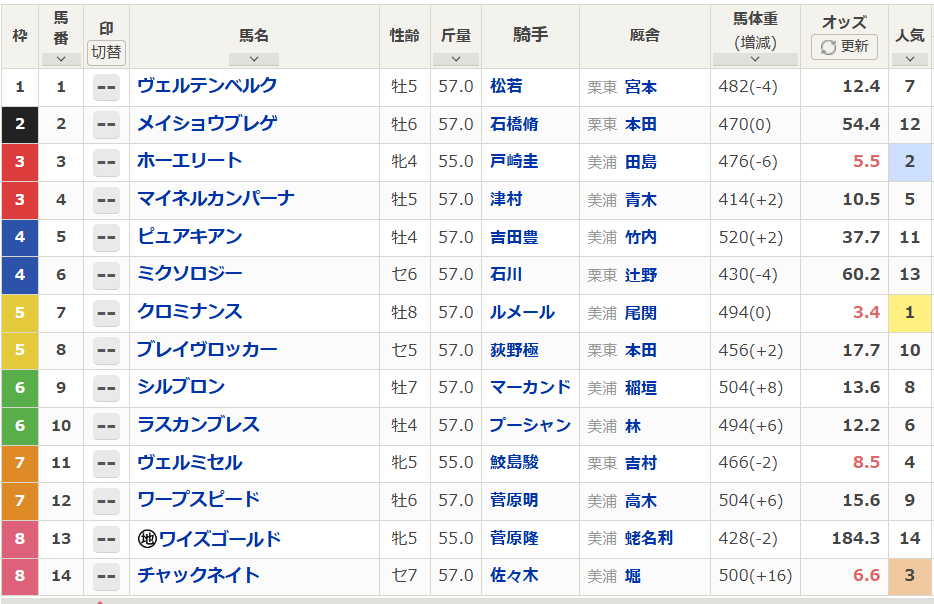
Task: Open the 馬名 column sort dropdown
Action: 253,58
